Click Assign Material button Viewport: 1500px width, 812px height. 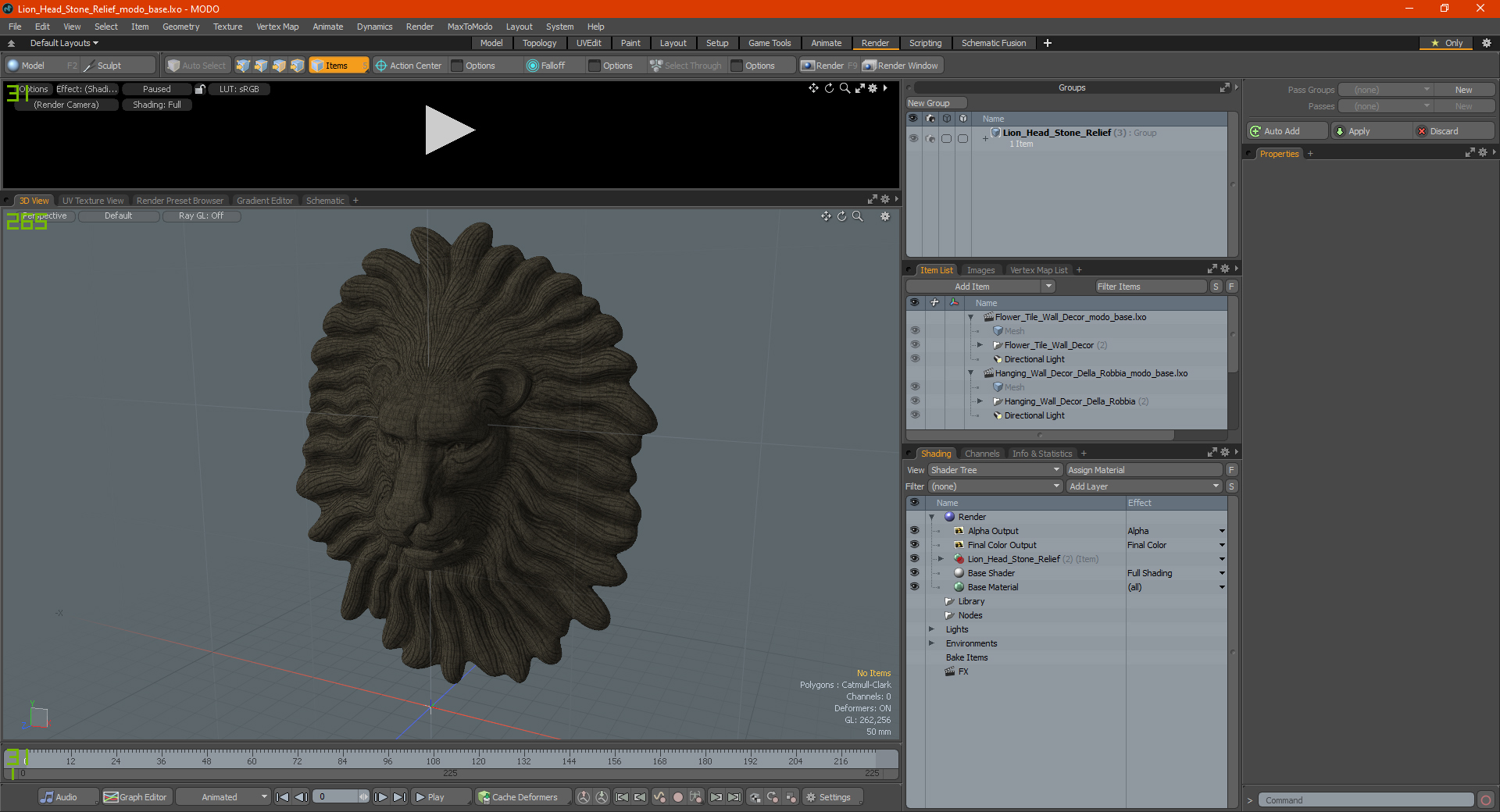pyautogui.click(x=1144, y=470)
